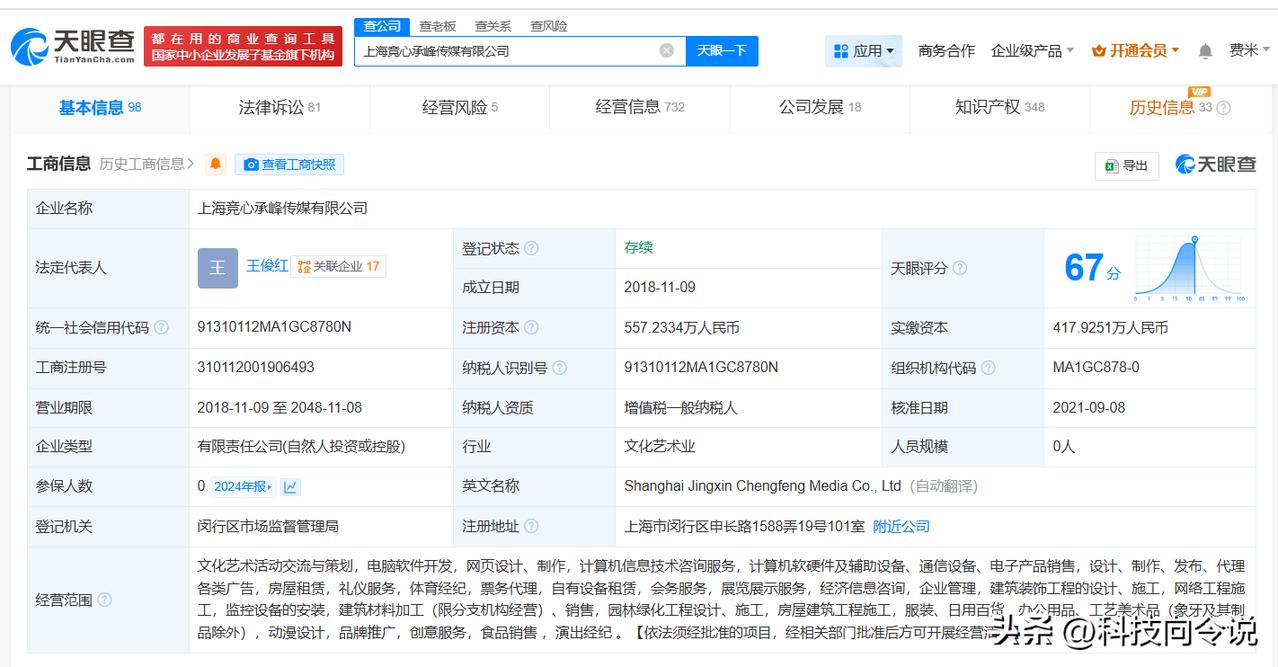
Task: Switch to the 知识产权 tab
Action: coord(1000,108)
